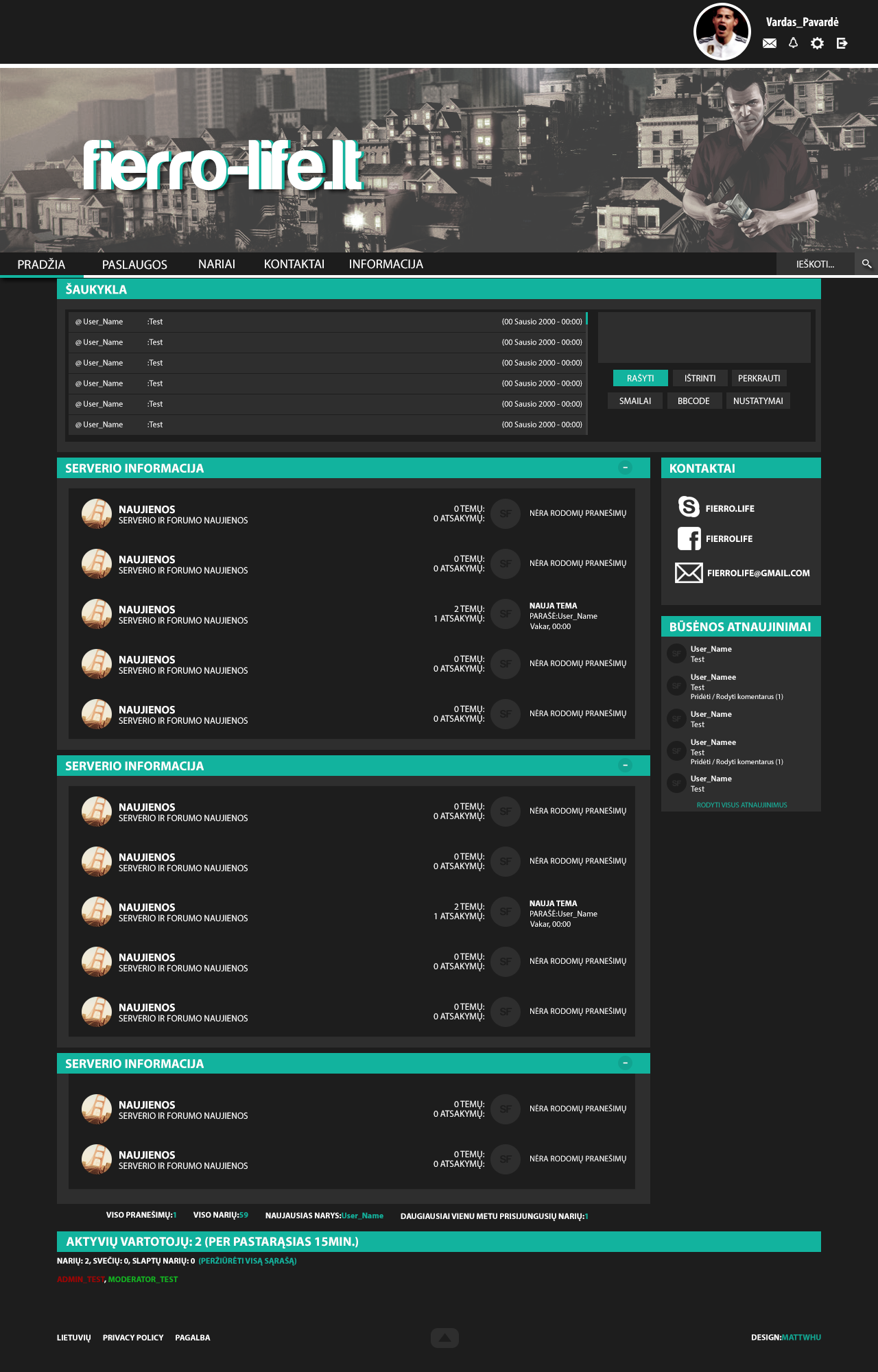Collapse the topmost SERVERIO INFORMACIJA section
The width and height of the screenshot is (878, 1372).
[625, 468]
